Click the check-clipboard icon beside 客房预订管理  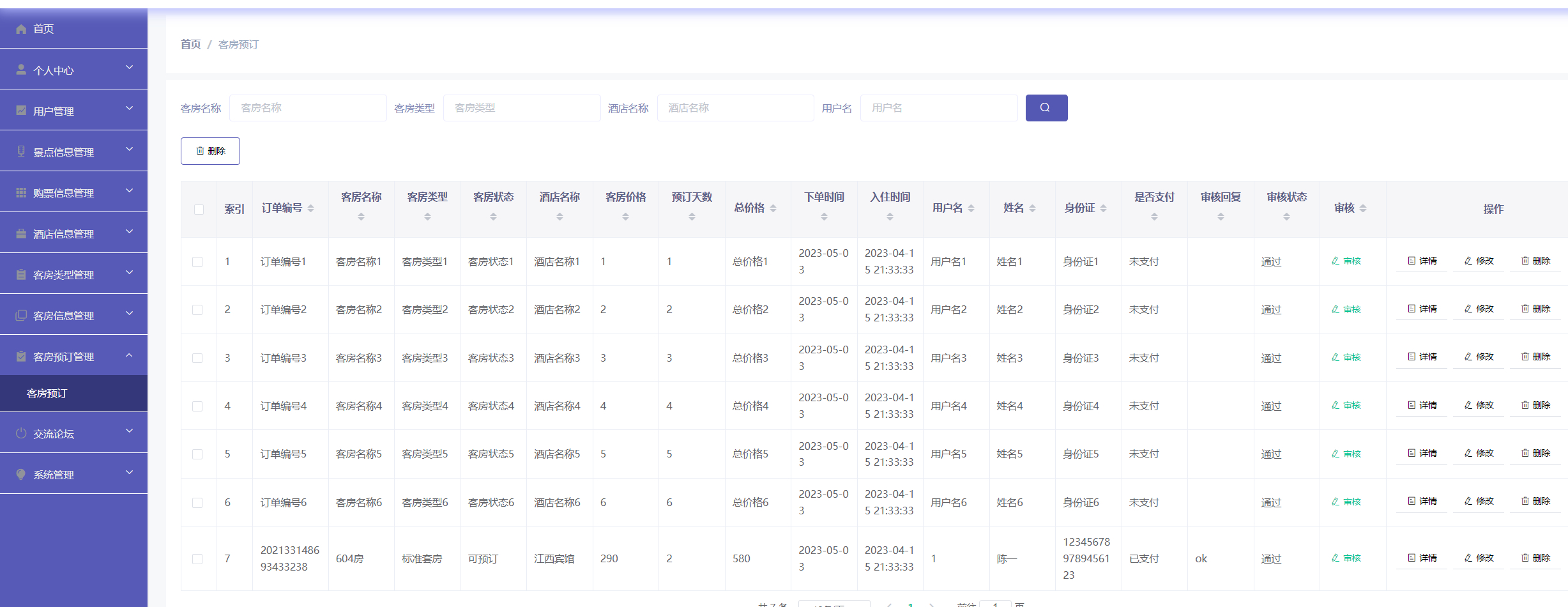point(21,356)
